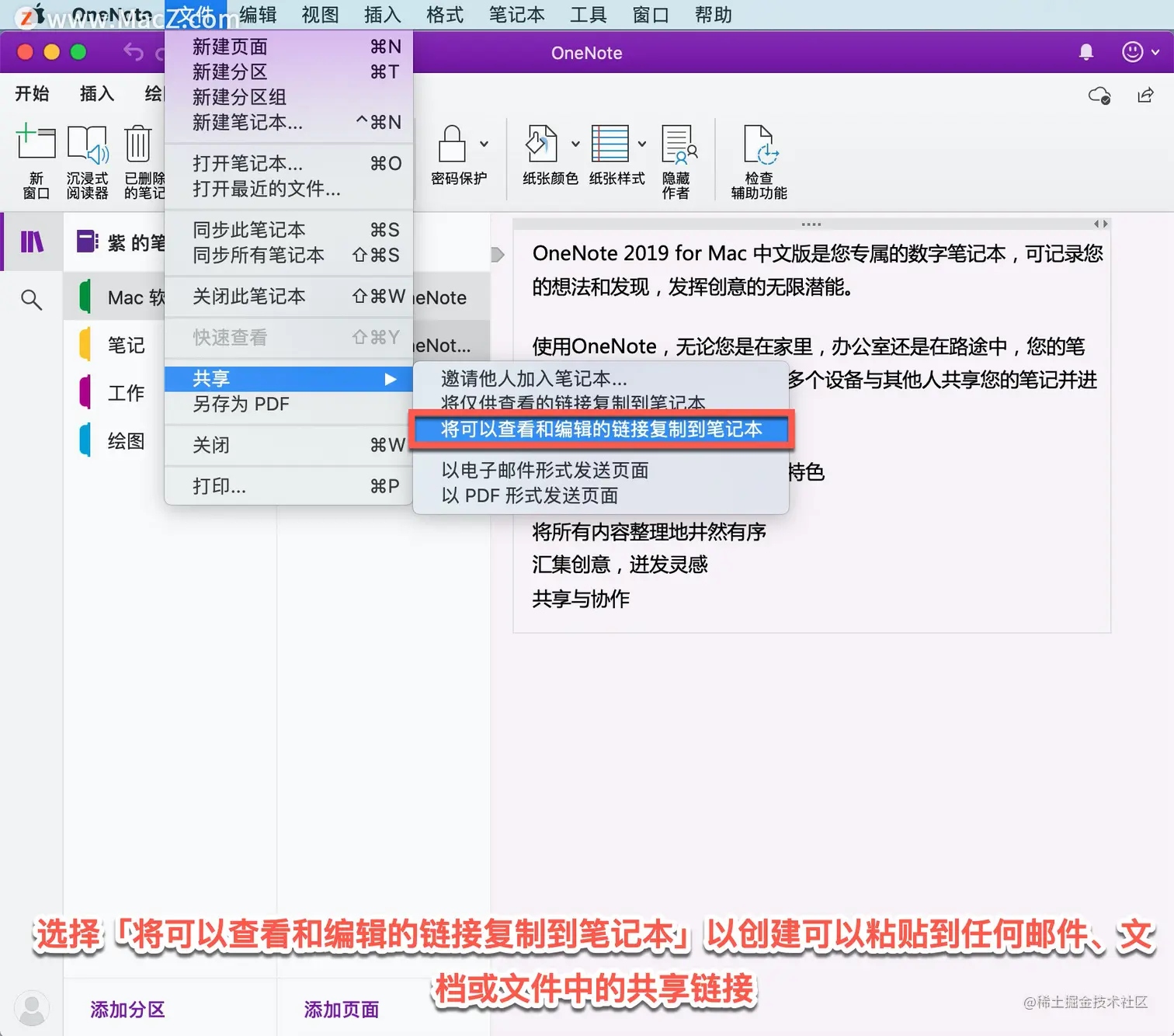
Task: Open the 视图 menu
Action: click(x=321, y=15)
